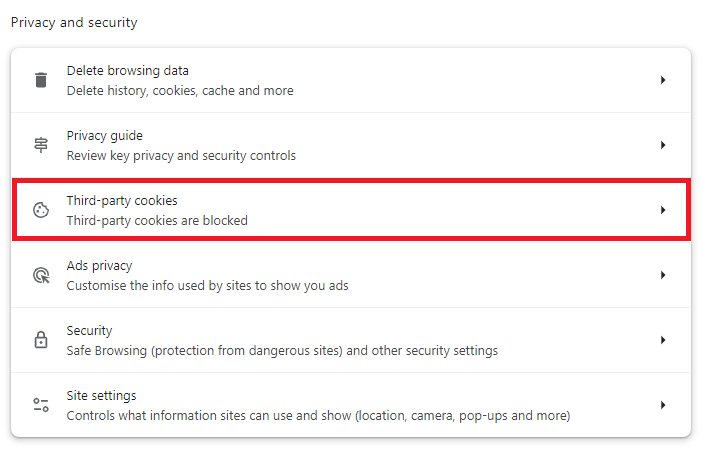
Task: Click the Ads privacy target icon
Action: (41, 275)
